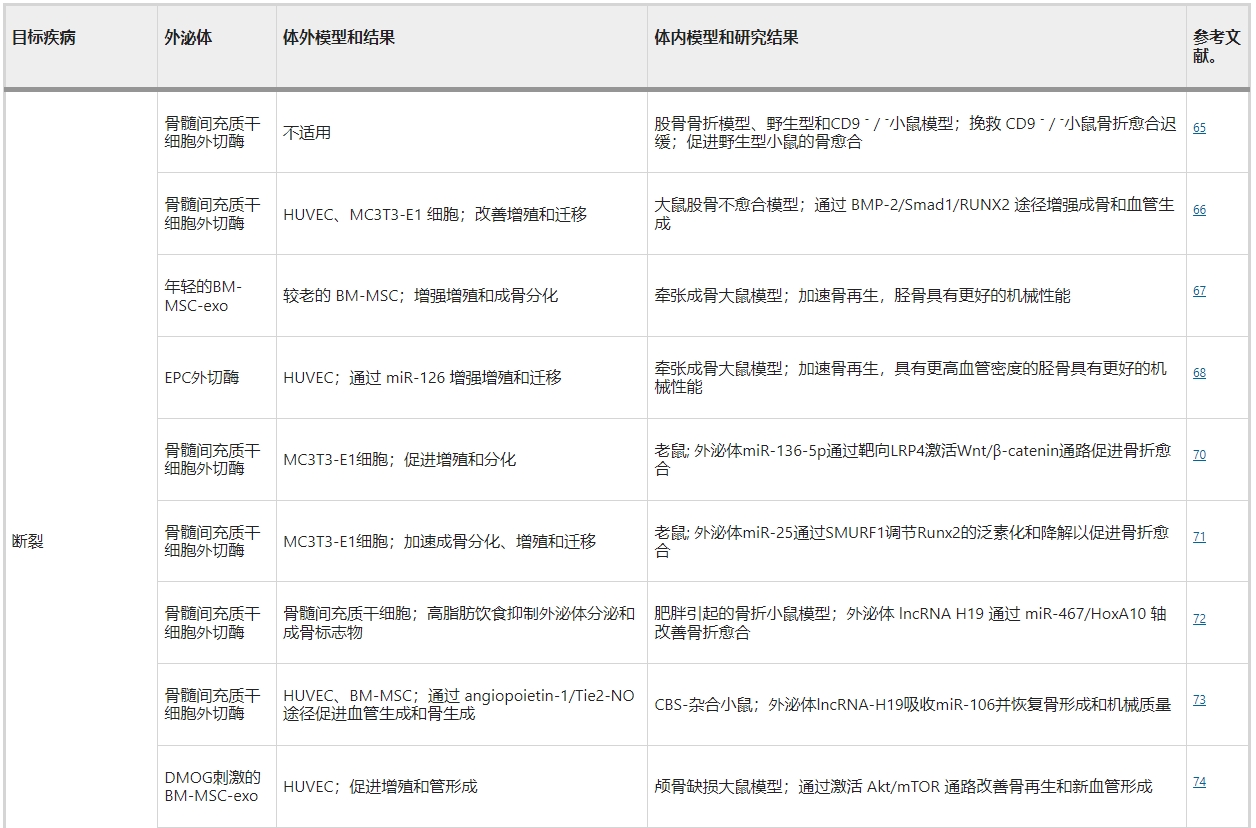
Task: Open reference link 66
Action: click(x=1199, y=212)
